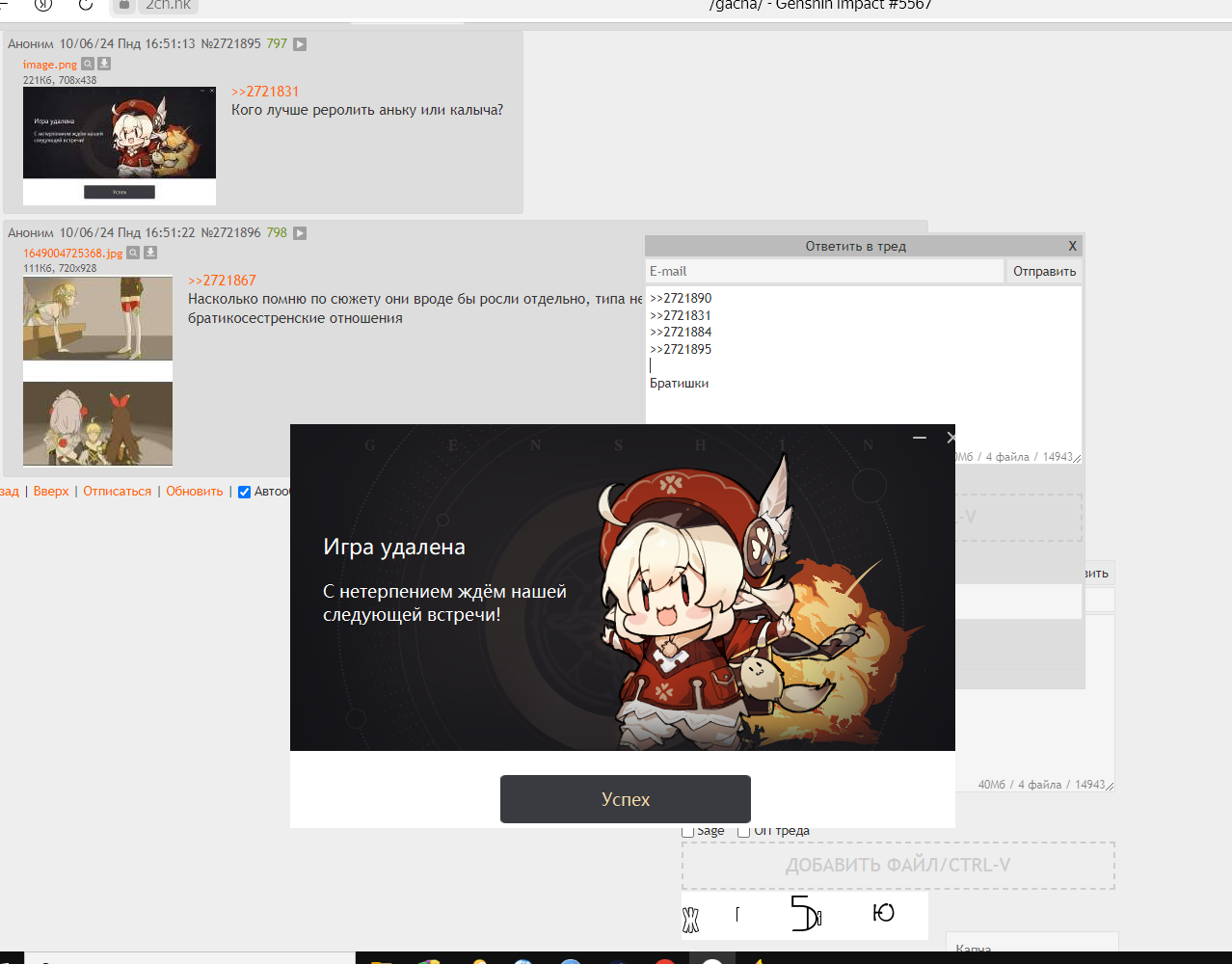Minimize the 'Игра удалена' popup
Screen dimensions: 1232x964
point(920,438)
